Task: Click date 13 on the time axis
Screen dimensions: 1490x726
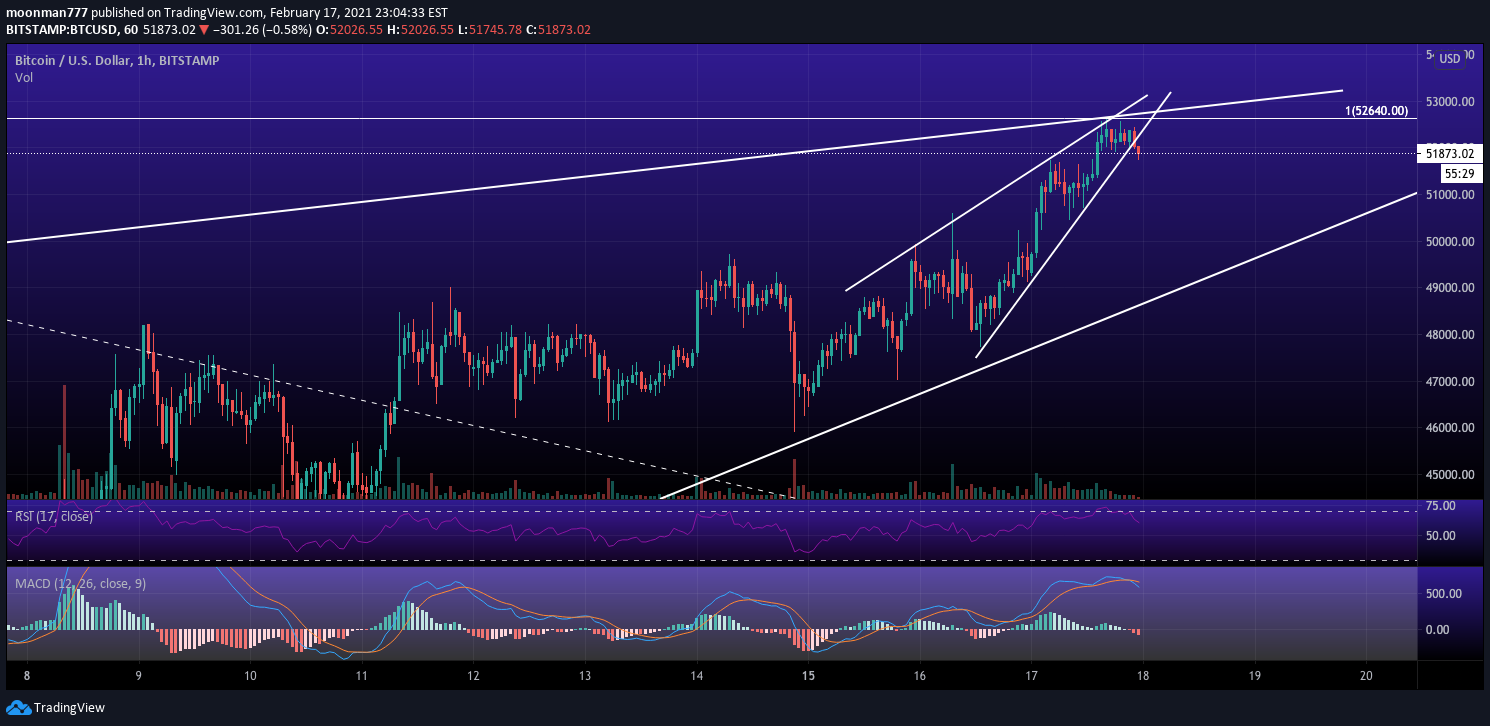Action: 585,675
